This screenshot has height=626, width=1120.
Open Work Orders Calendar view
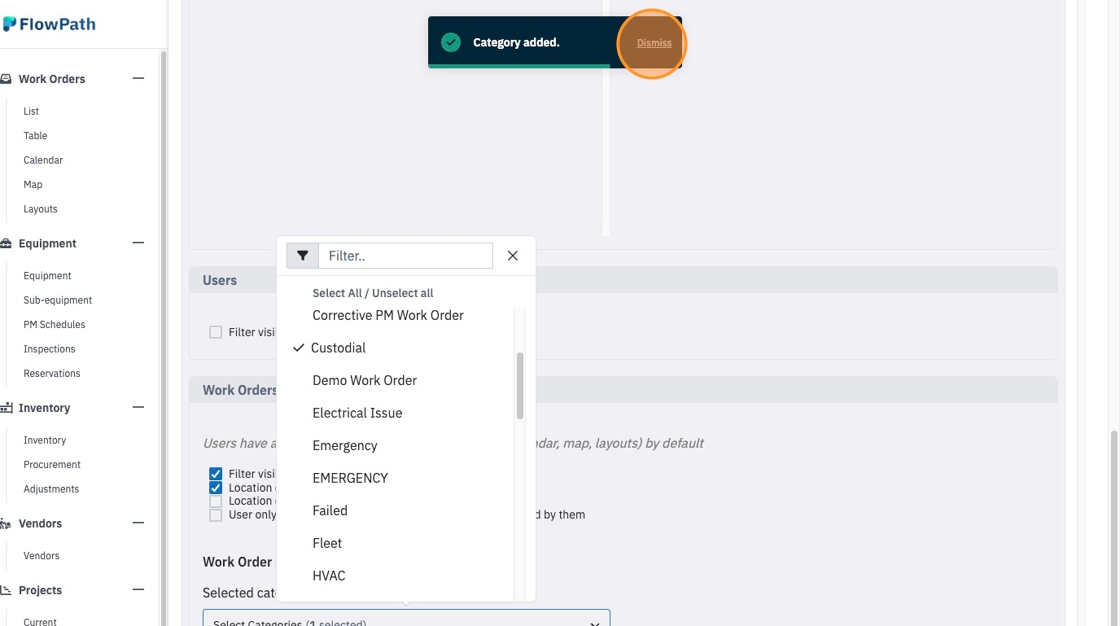coord(43,160)
